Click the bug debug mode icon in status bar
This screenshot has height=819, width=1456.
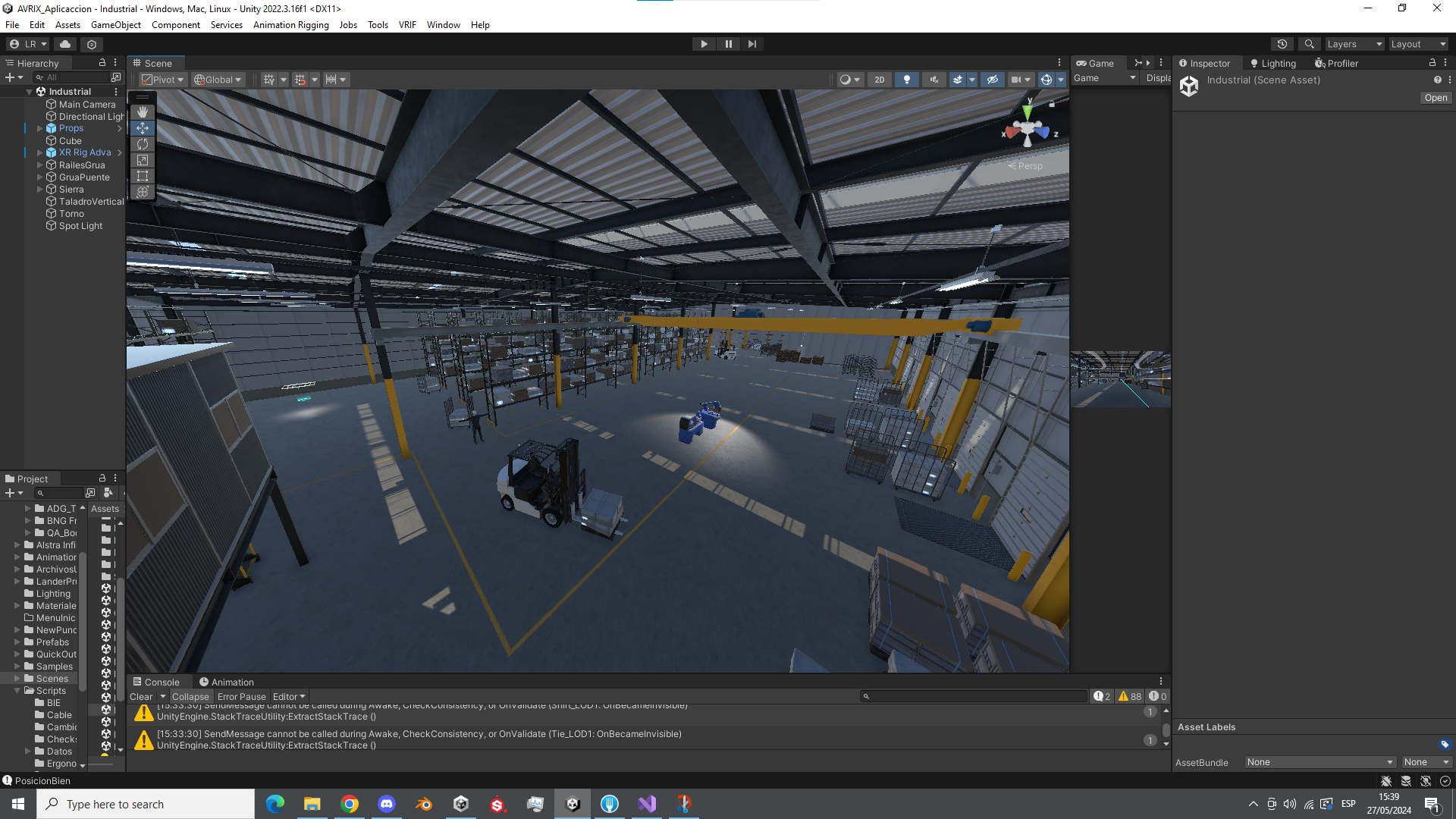(1386, 781)
